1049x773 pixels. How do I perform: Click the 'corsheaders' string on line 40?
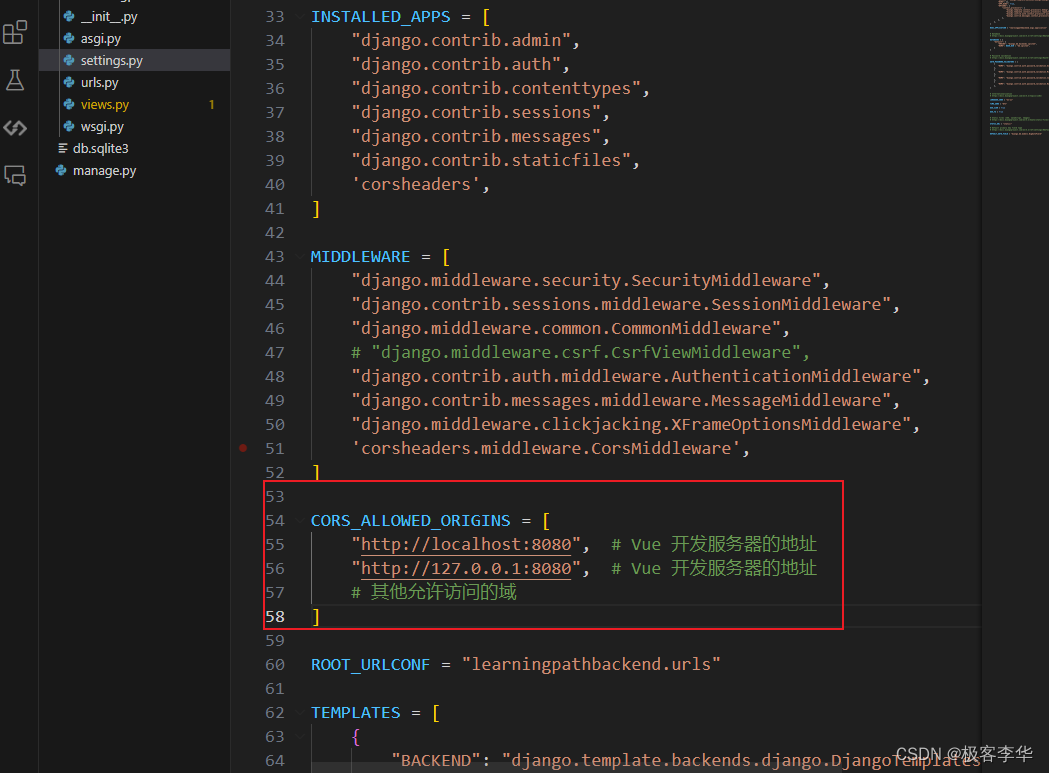(415, 184)
